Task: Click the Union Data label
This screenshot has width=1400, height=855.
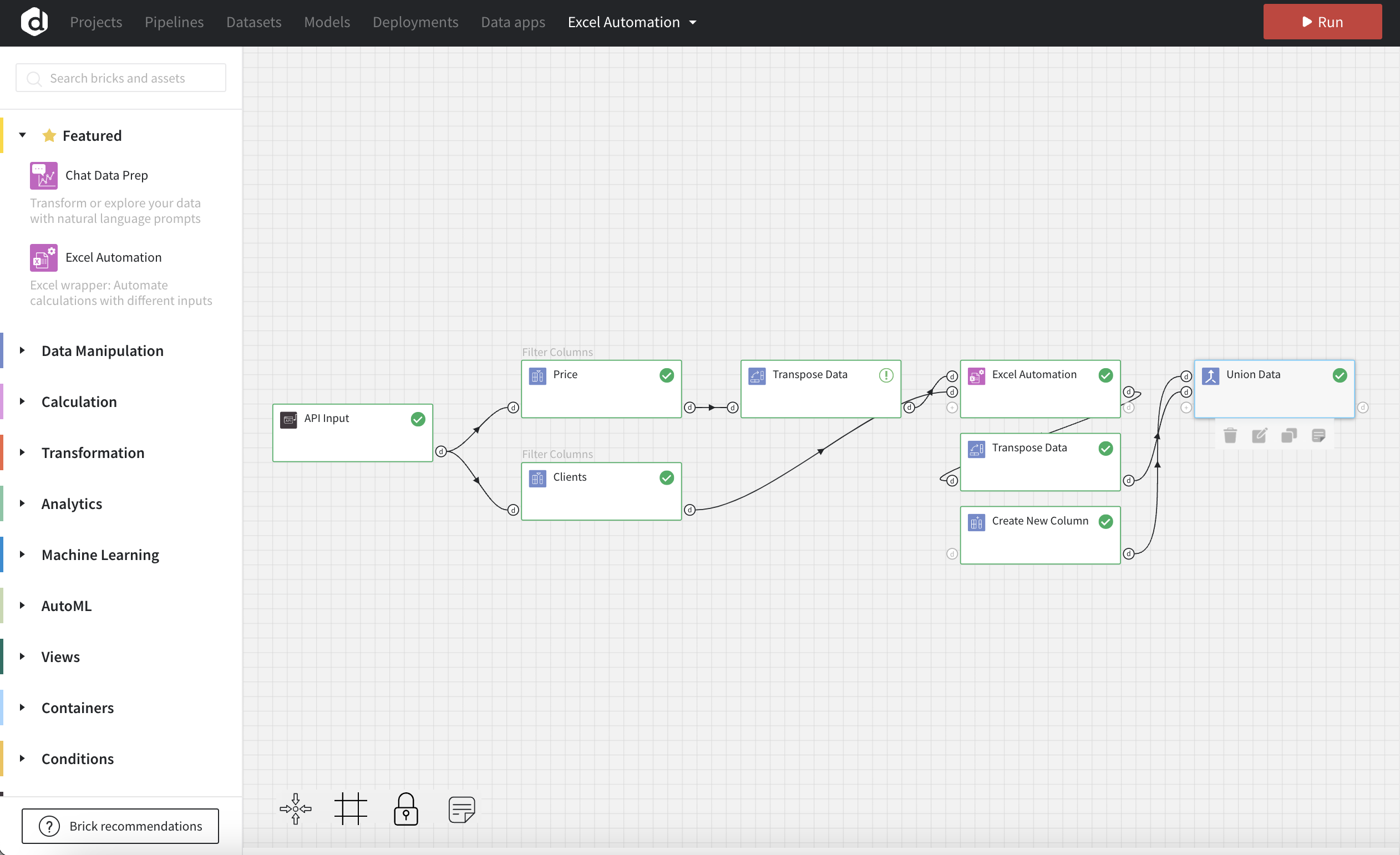Action: [1253, 374]
